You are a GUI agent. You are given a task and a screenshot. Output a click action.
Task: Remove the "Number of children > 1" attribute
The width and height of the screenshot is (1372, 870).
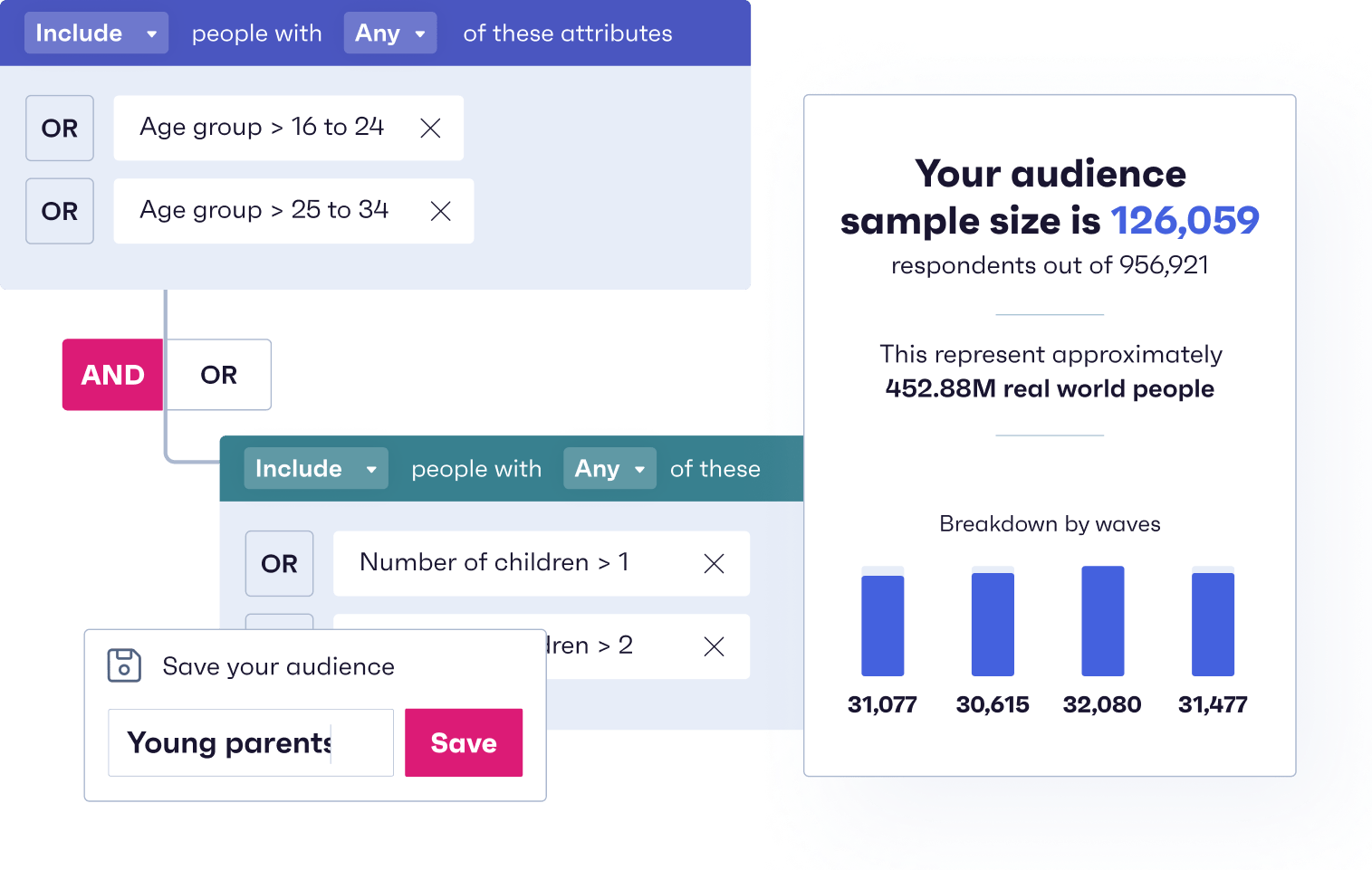[714, 563]
